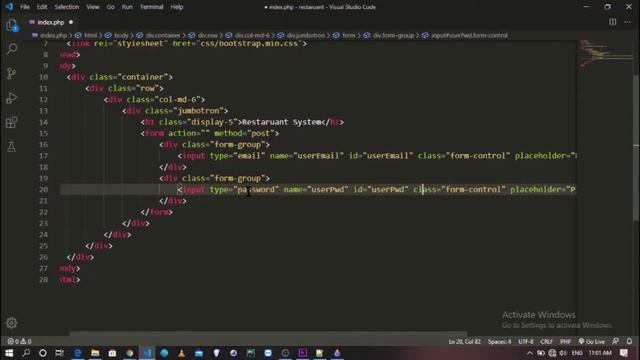Open the Extensions view
This screenshot has width=640, height=360.
11,122
